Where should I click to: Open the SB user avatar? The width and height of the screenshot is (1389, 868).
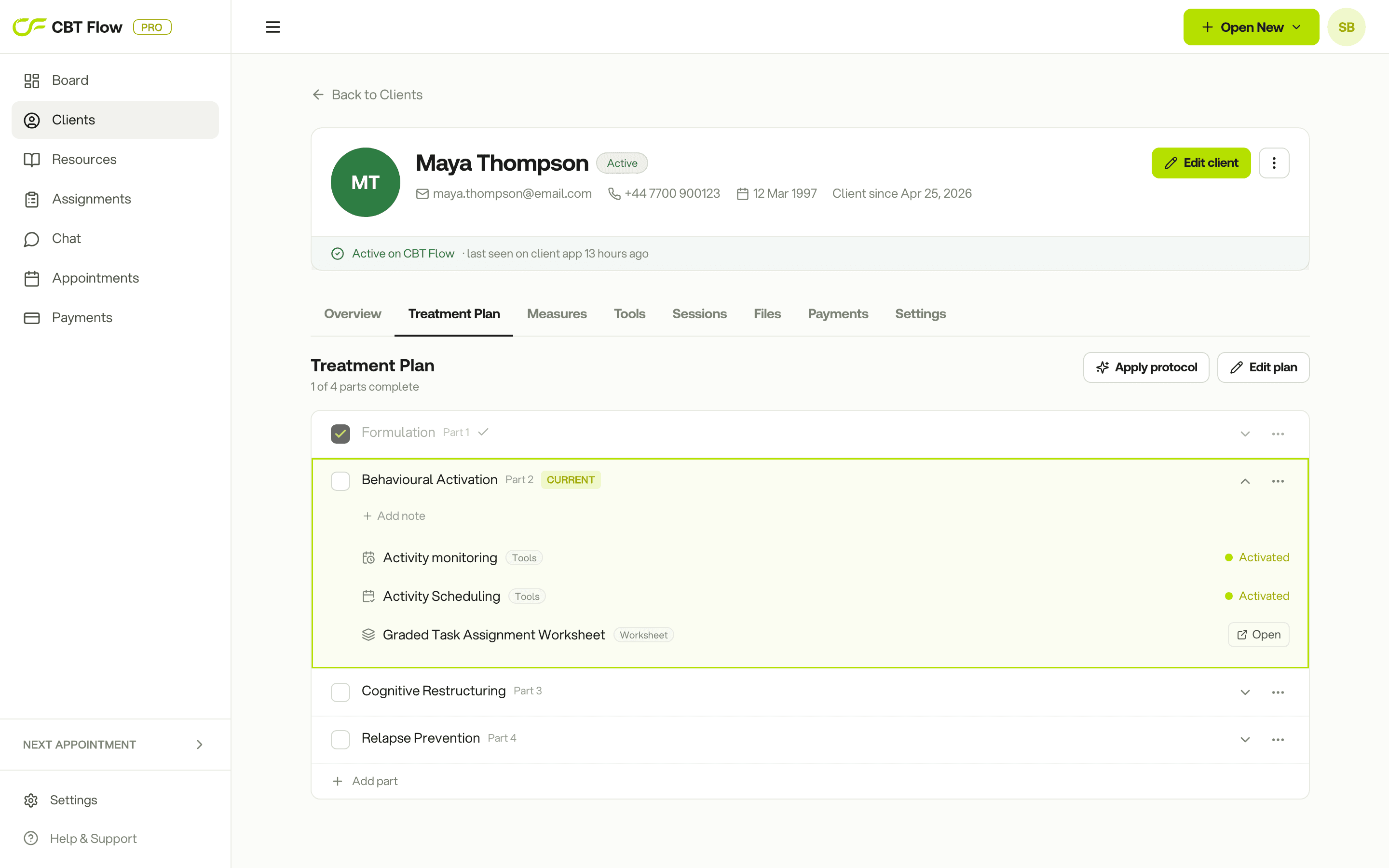point(1346,27)
